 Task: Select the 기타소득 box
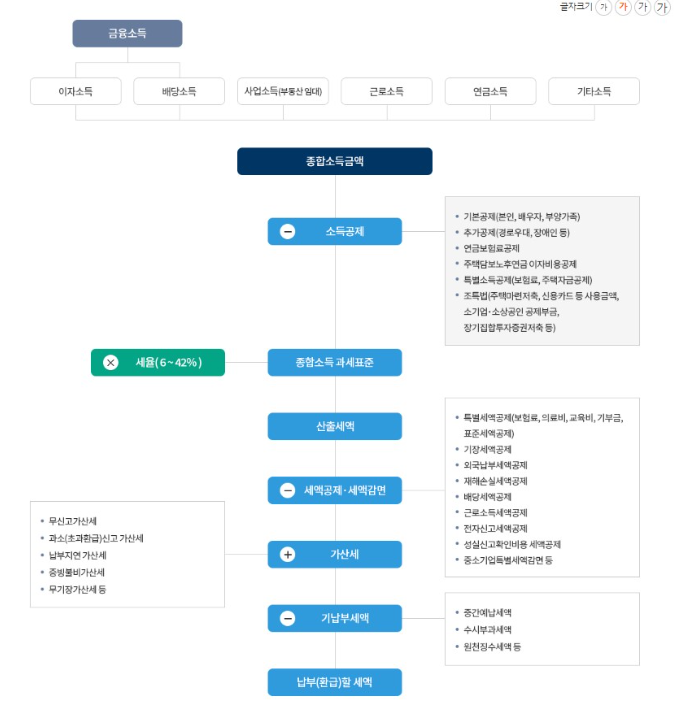pos(594,91)
